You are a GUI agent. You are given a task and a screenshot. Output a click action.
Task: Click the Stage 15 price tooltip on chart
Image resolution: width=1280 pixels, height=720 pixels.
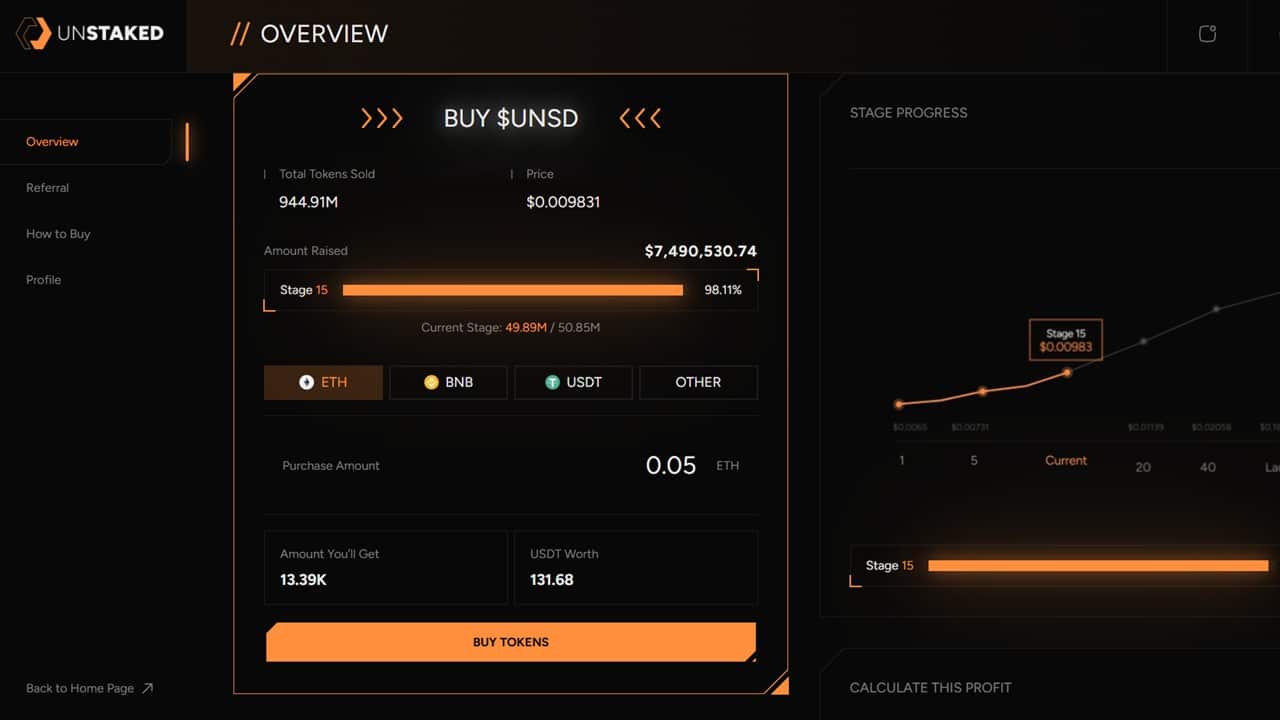tap(1065, 340)
